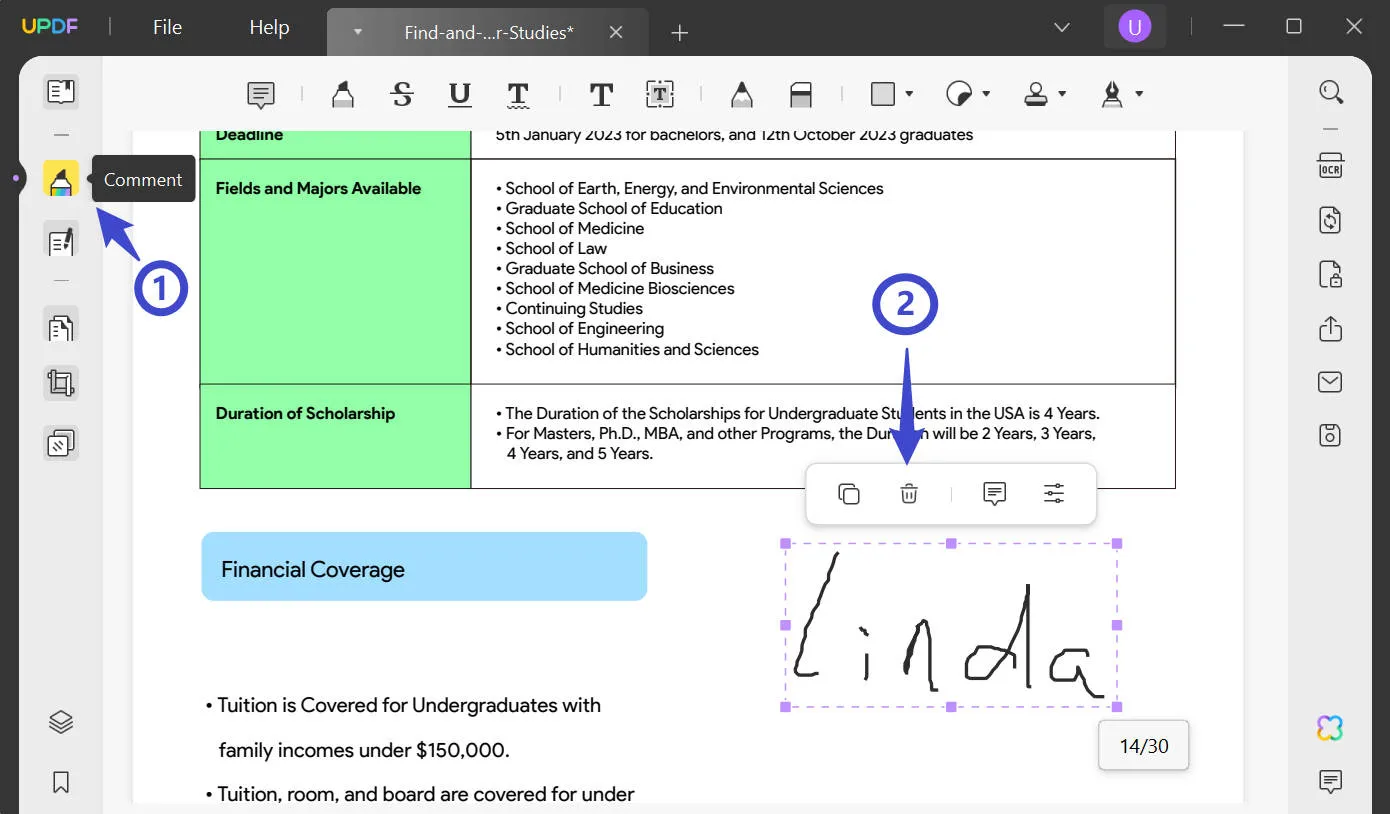This screenshot has width=1390, height=814.
Task: Open the OCR tool in the right sidebar
Action: [1330, 167]
